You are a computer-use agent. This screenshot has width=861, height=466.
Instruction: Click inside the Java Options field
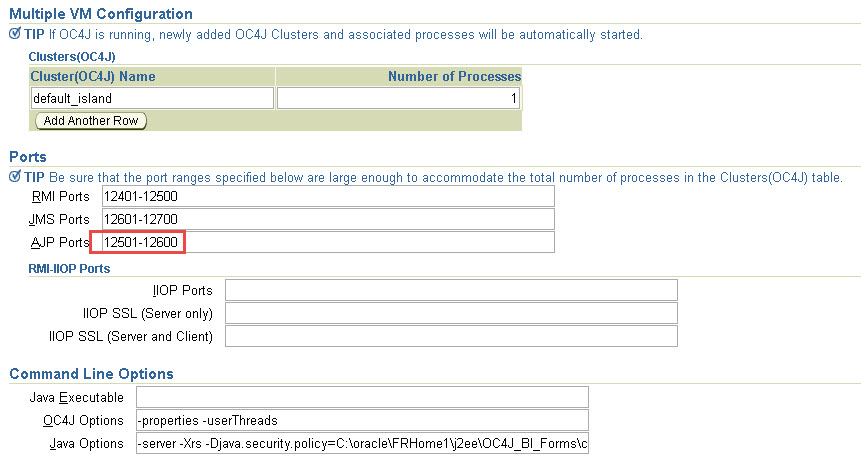click(362, 443)
